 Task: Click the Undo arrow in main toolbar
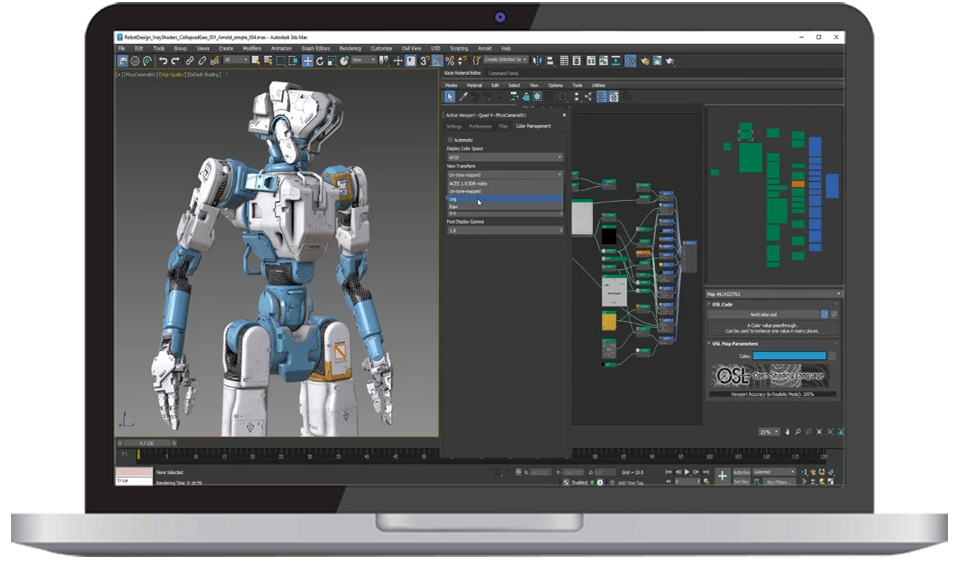pyautogui.click(x=163, y=61)
